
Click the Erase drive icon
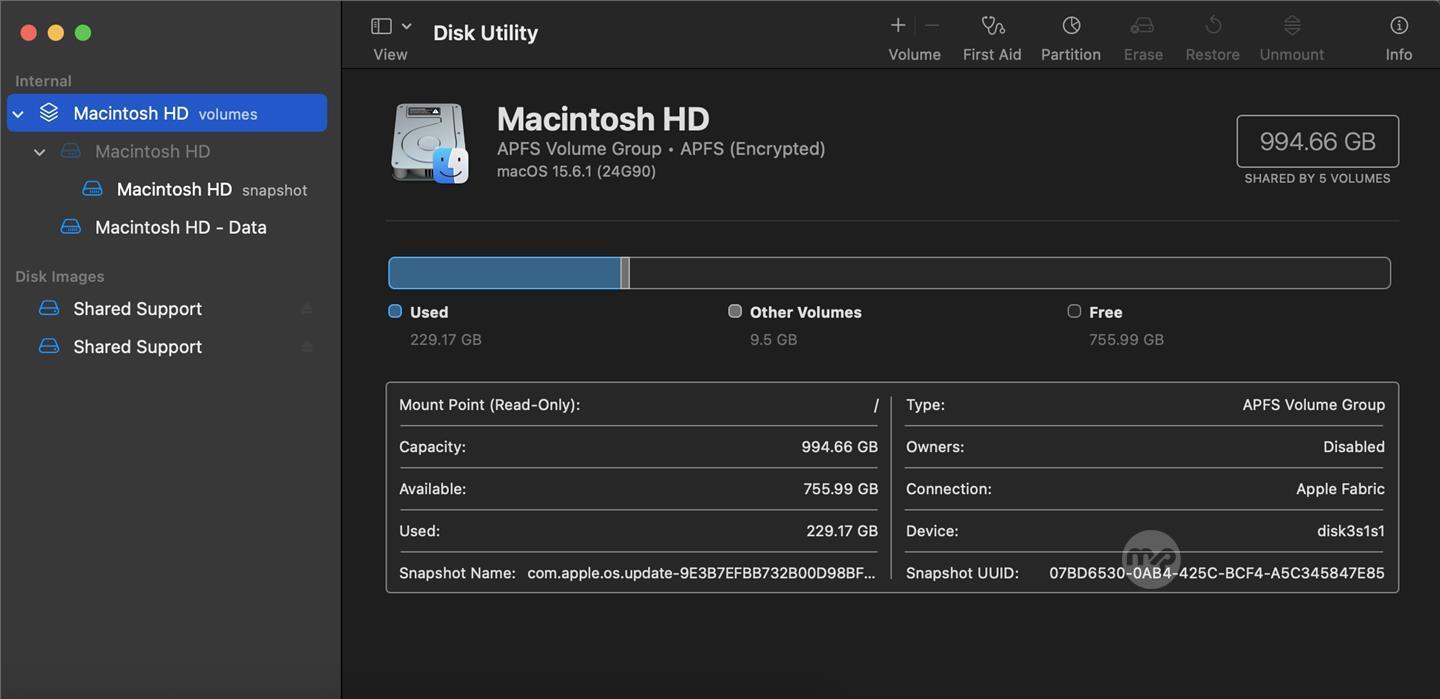pyautogui.click(x=1142, y=25)
